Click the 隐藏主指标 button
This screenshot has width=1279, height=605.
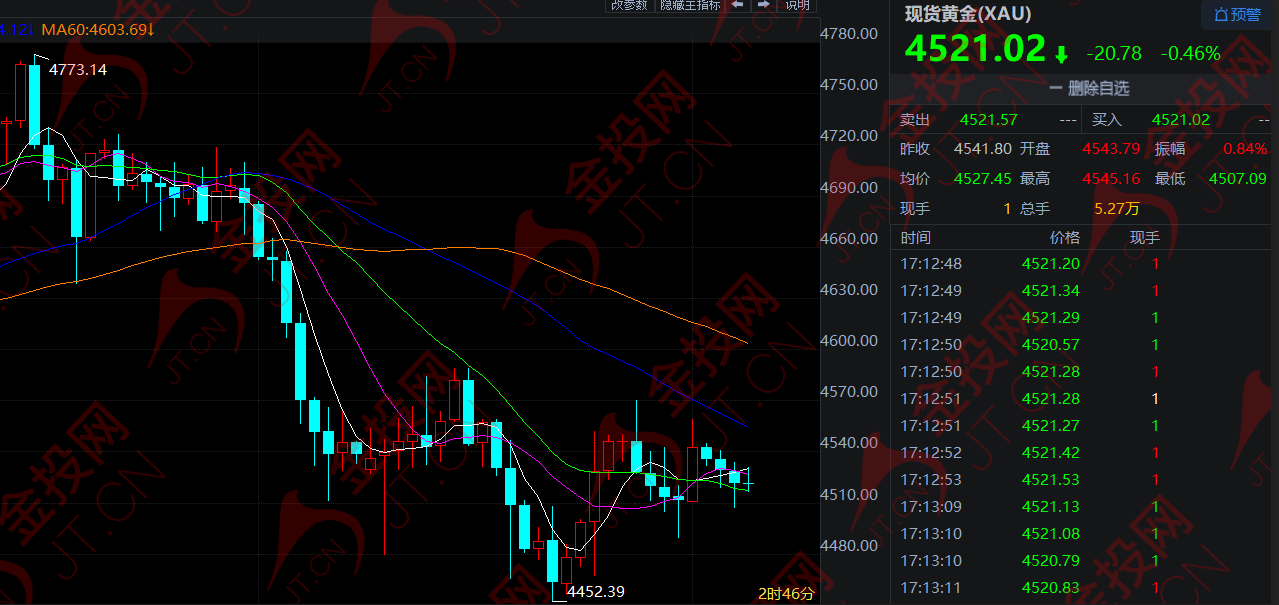[690, 4]
